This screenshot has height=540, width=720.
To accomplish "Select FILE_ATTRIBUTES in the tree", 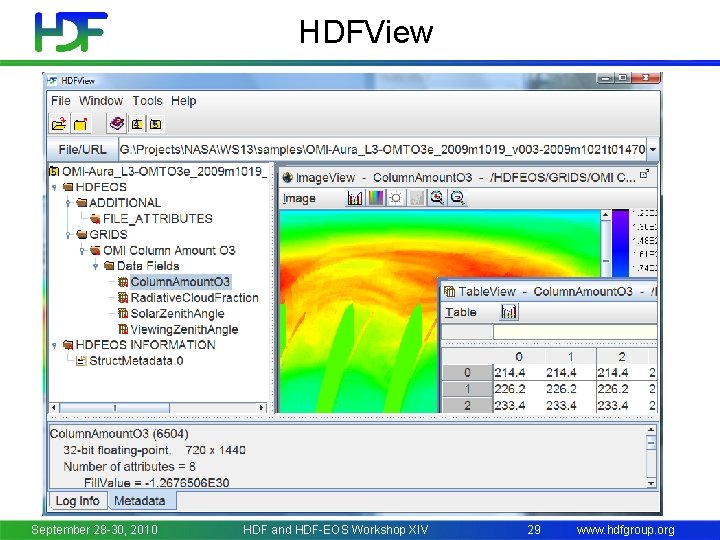I will click(158, 219).
